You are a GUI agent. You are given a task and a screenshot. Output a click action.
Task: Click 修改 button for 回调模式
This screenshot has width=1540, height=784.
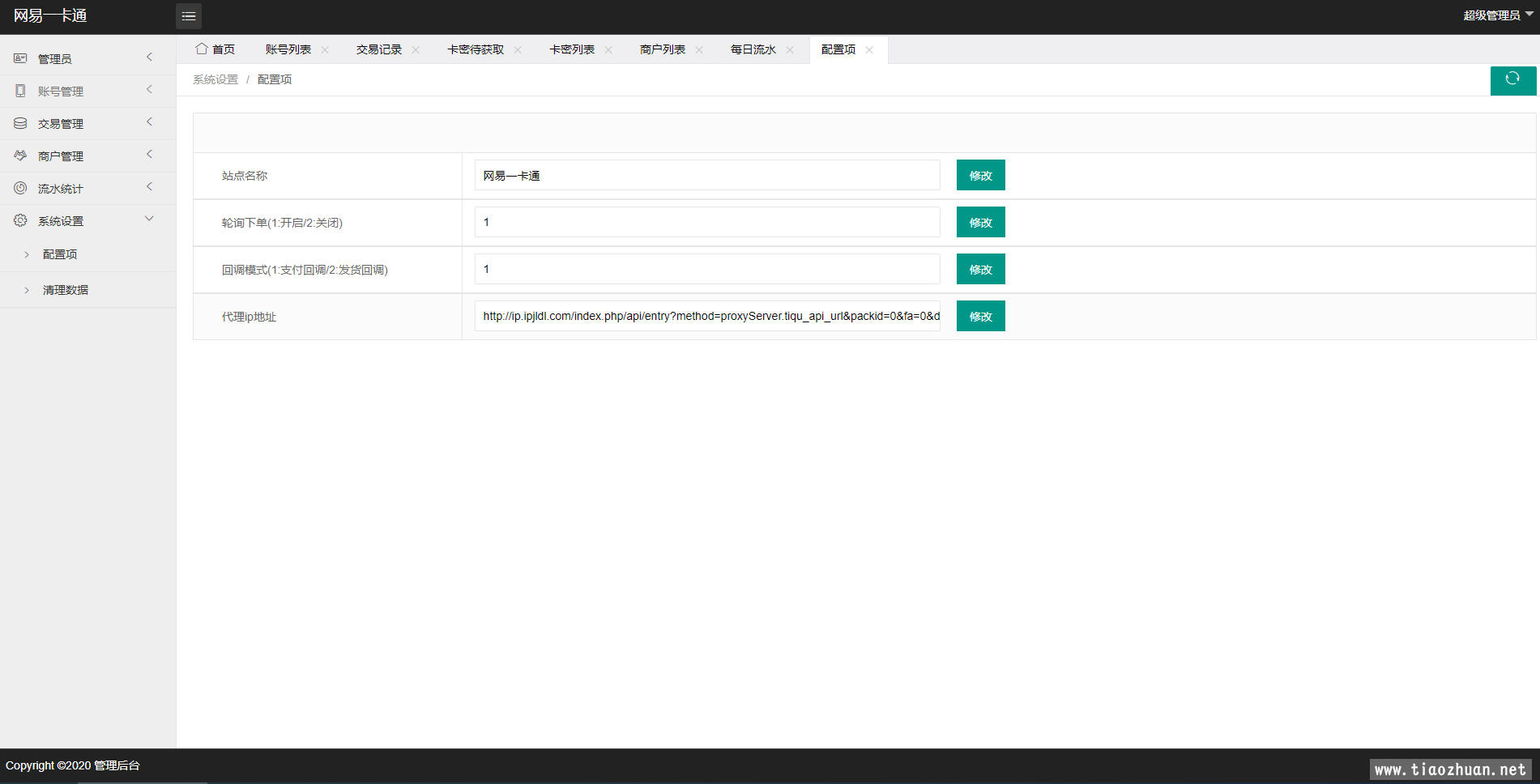click(981, 269)
